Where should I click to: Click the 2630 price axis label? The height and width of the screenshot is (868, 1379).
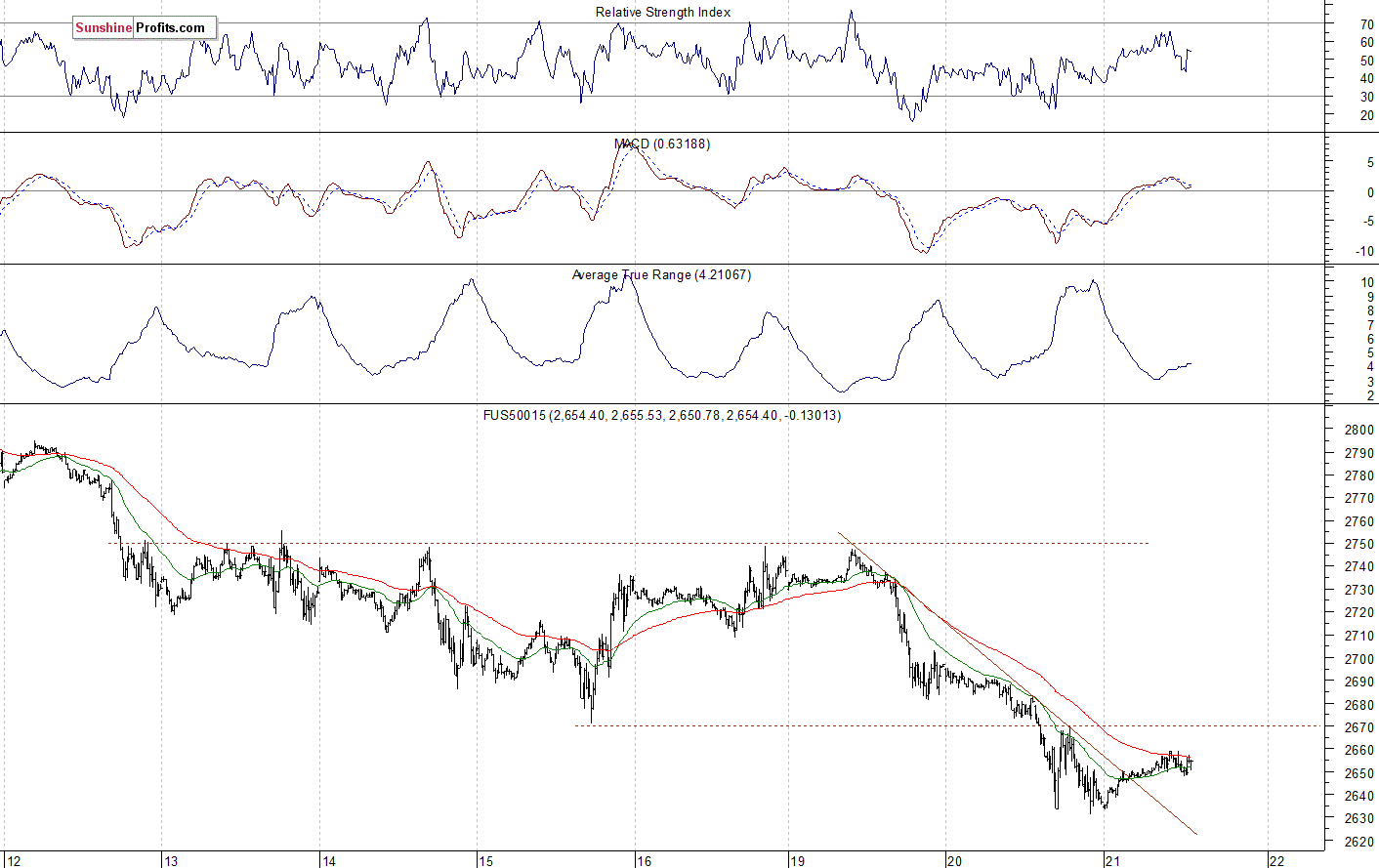1359,819
